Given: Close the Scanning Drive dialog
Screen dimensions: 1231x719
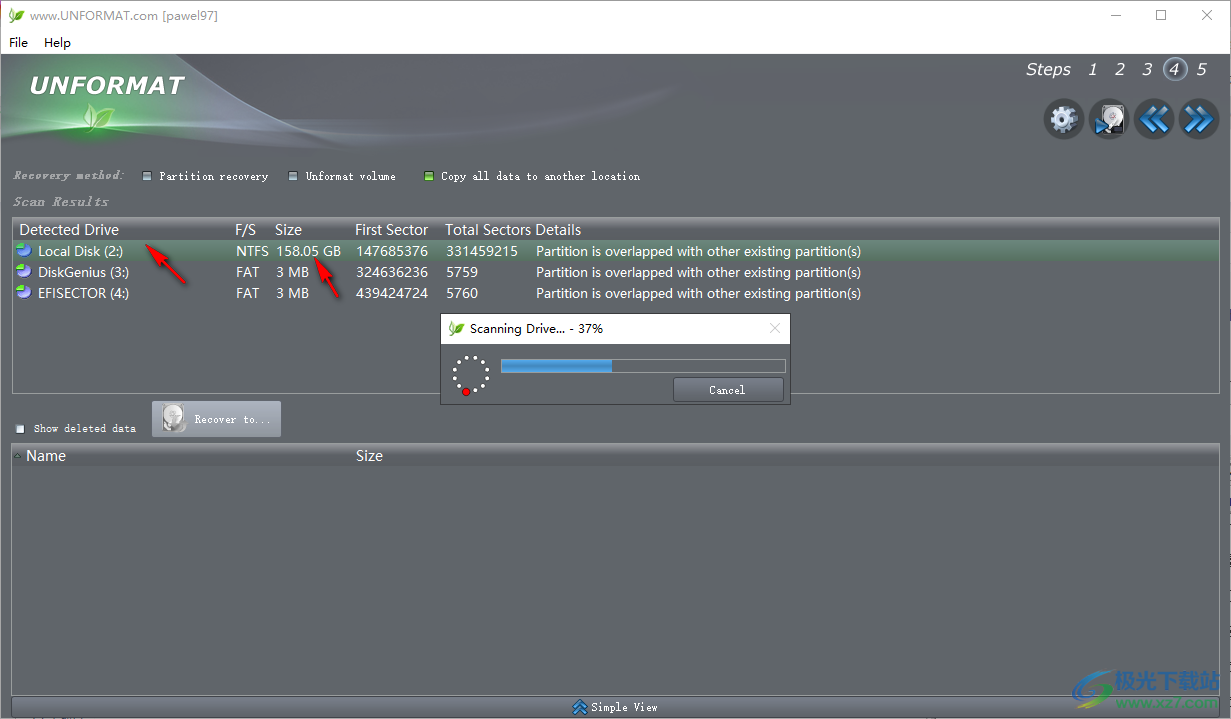Looking at the screenshot, I should (x=775, y=328).
